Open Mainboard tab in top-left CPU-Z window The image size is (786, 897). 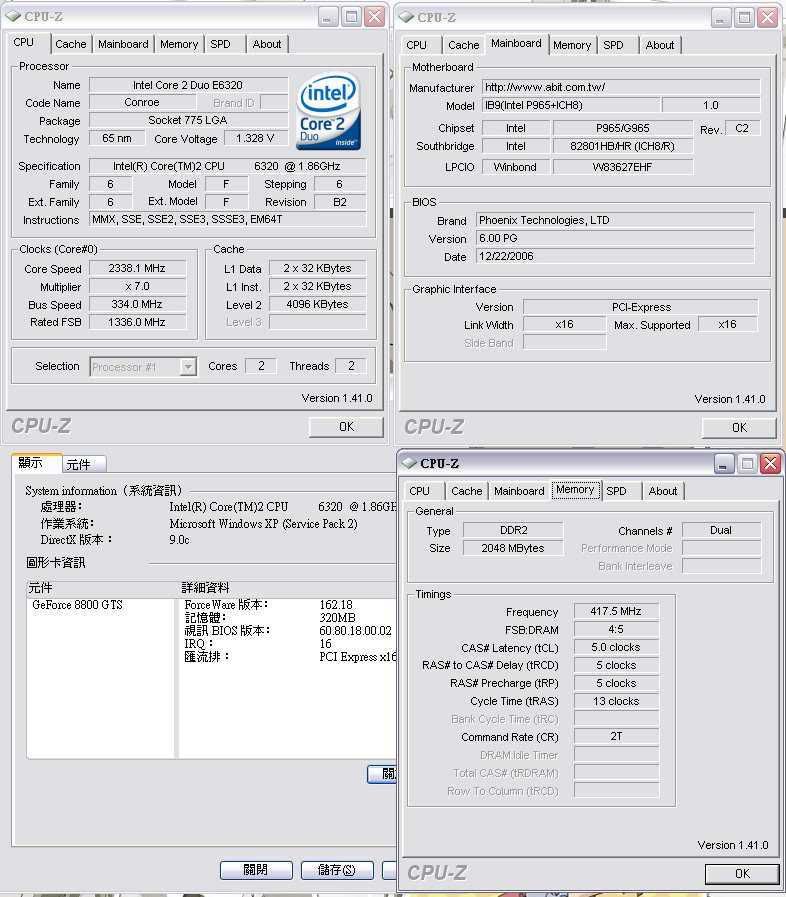click(x=123, y=44)
